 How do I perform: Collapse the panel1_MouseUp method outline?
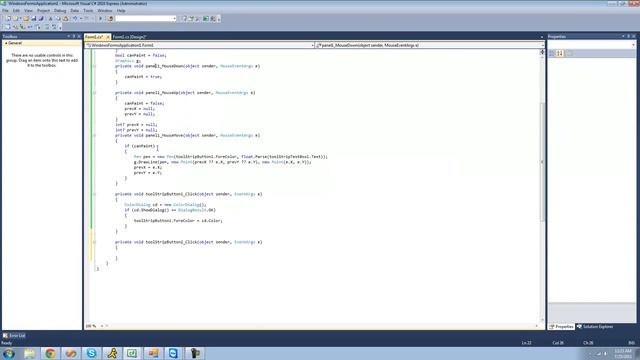94,93
